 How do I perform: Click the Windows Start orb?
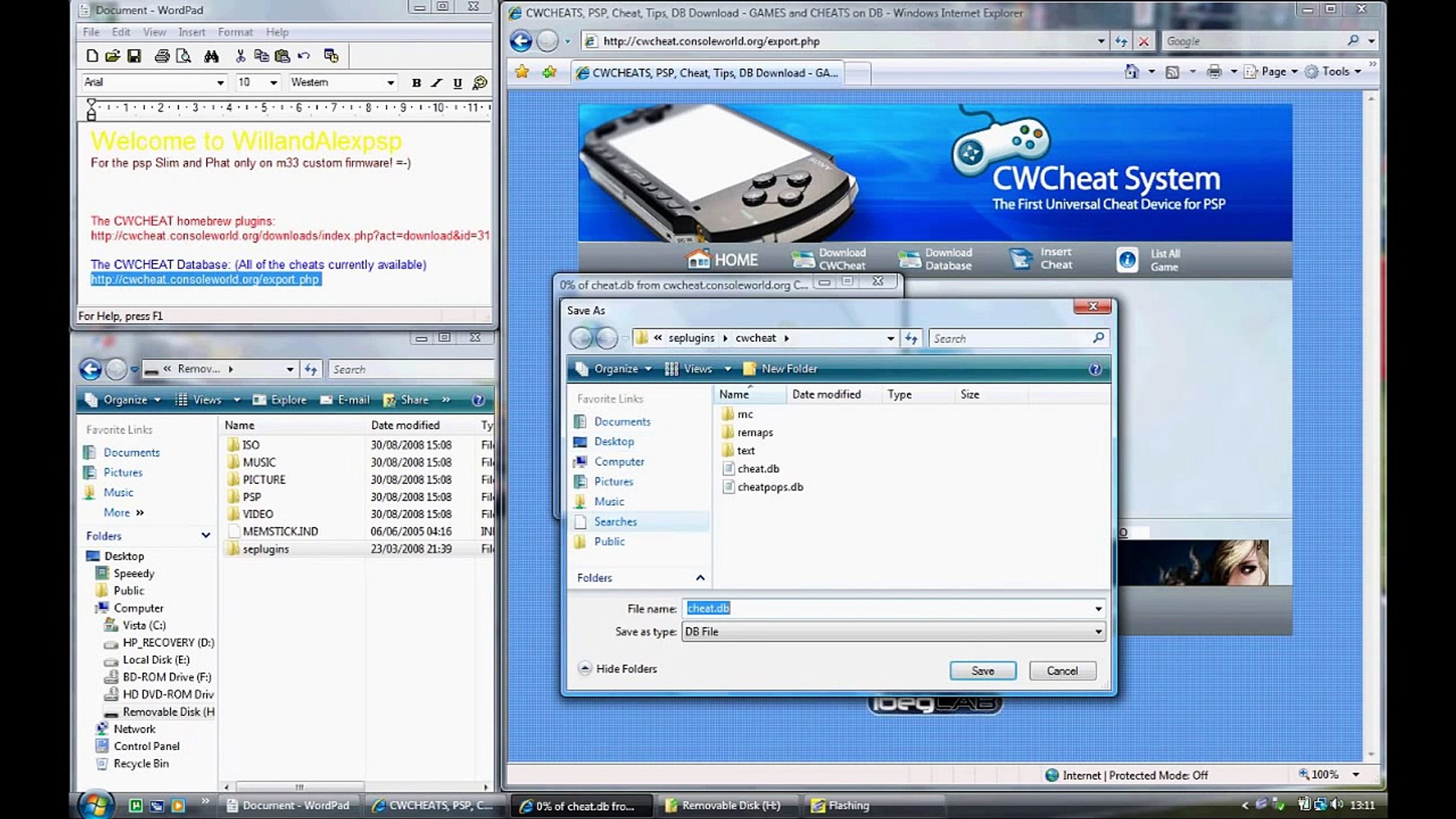tap(96, 804)
